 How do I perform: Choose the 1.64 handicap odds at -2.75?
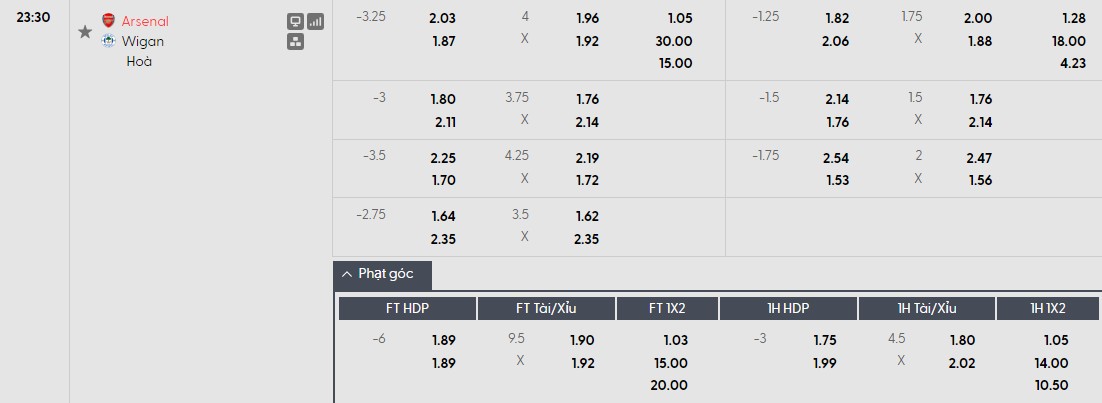(442, 215)
